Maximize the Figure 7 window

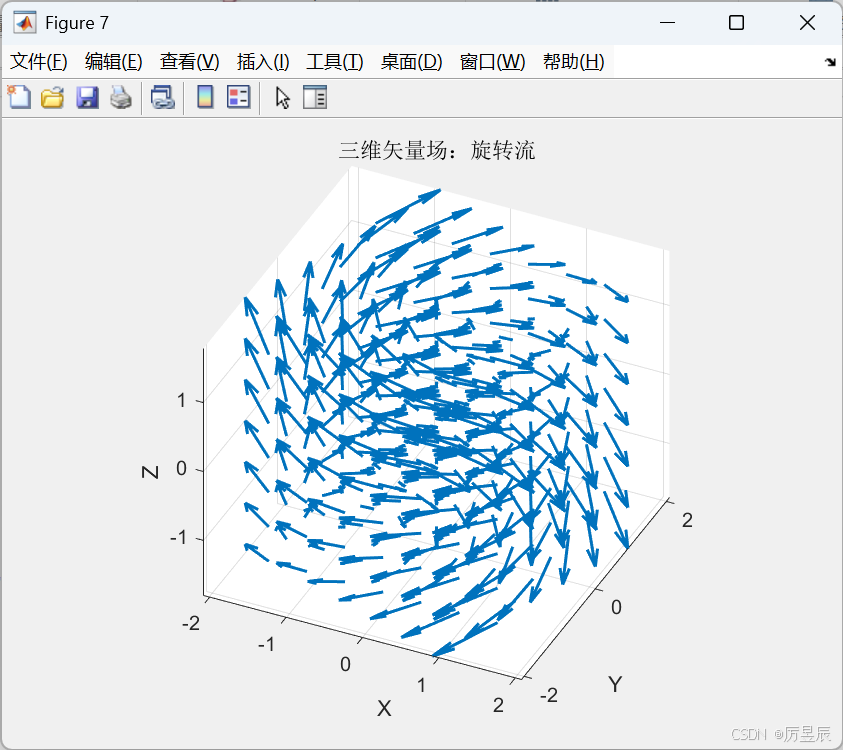(x=736, y=23)
